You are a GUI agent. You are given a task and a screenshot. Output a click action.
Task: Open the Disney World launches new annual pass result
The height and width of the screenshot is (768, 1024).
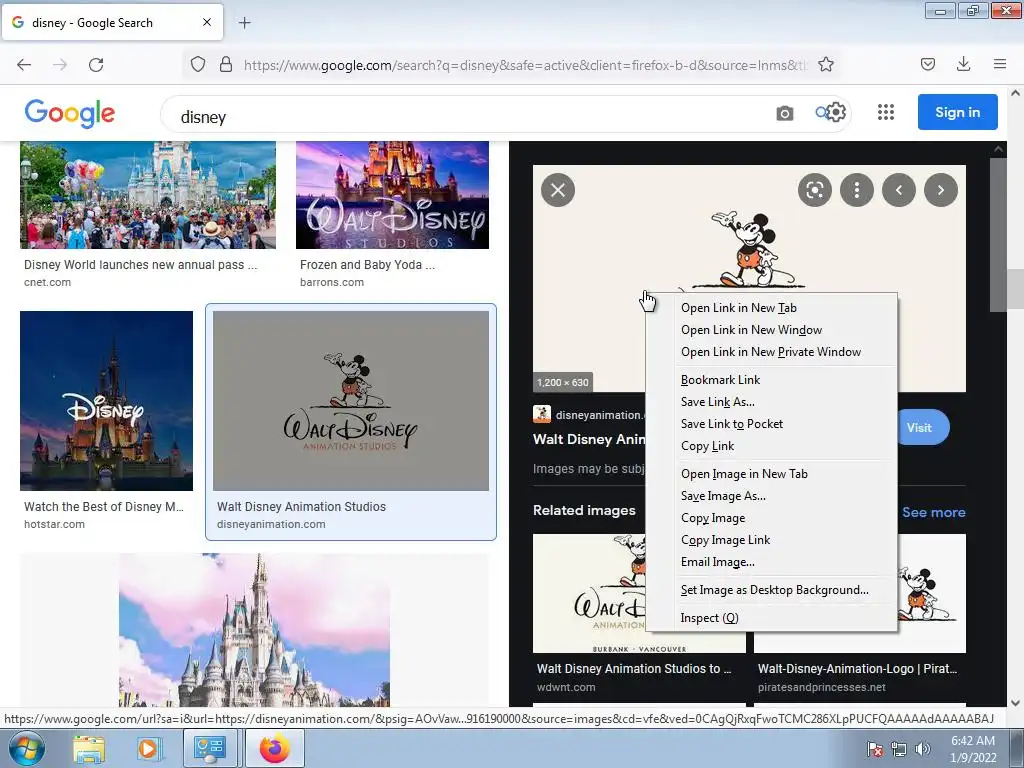[x=148, y=195]
